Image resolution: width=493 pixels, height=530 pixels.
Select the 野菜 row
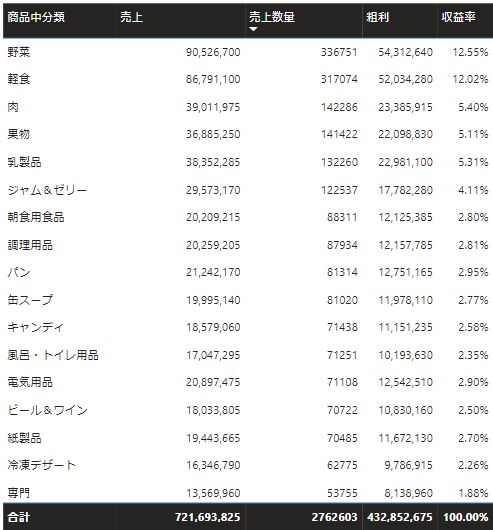coord(248,52)
